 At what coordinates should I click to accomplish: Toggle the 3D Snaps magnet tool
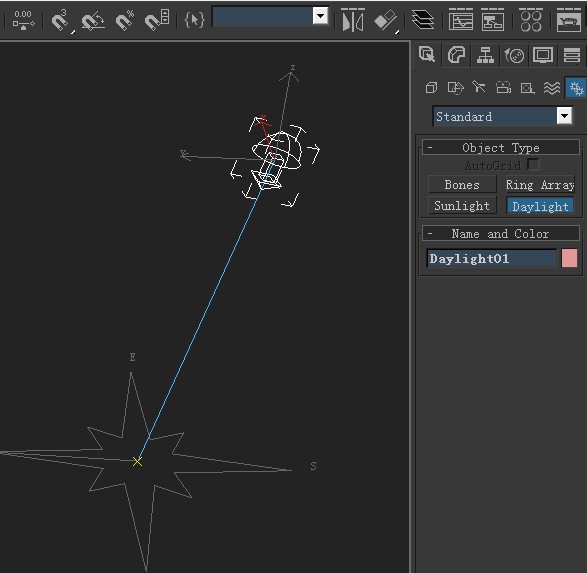(60, 20)
